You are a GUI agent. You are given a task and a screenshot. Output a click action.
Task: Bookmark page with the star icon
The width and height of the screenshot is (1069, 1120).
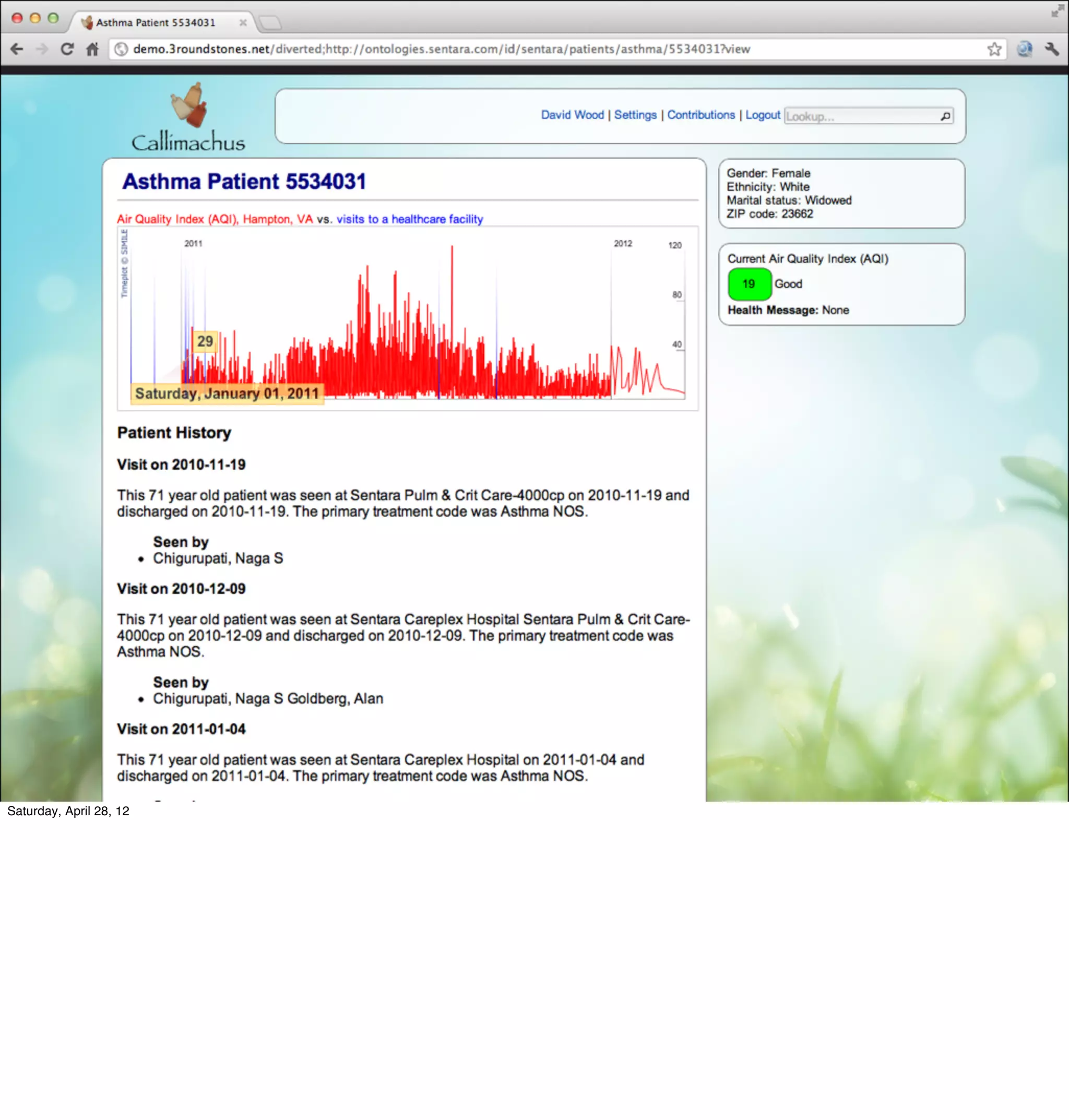point(994,49)
